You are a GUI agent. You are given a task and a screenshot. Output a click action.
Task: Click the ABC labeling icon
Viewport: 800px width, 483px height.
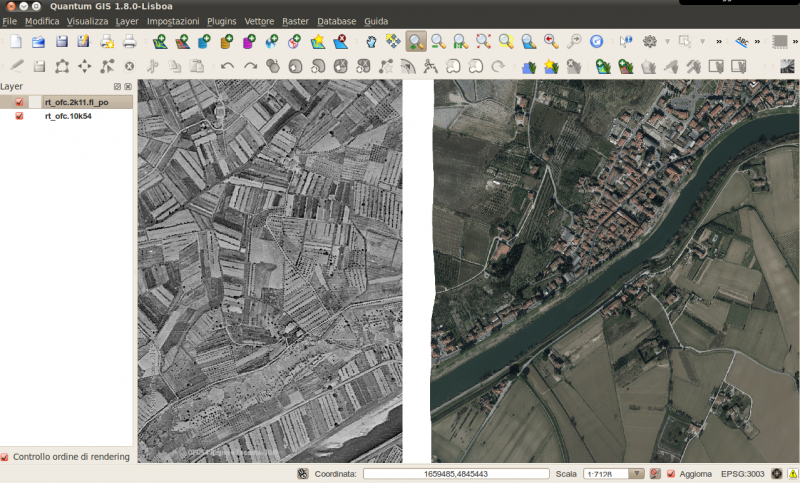pos(741,41)
